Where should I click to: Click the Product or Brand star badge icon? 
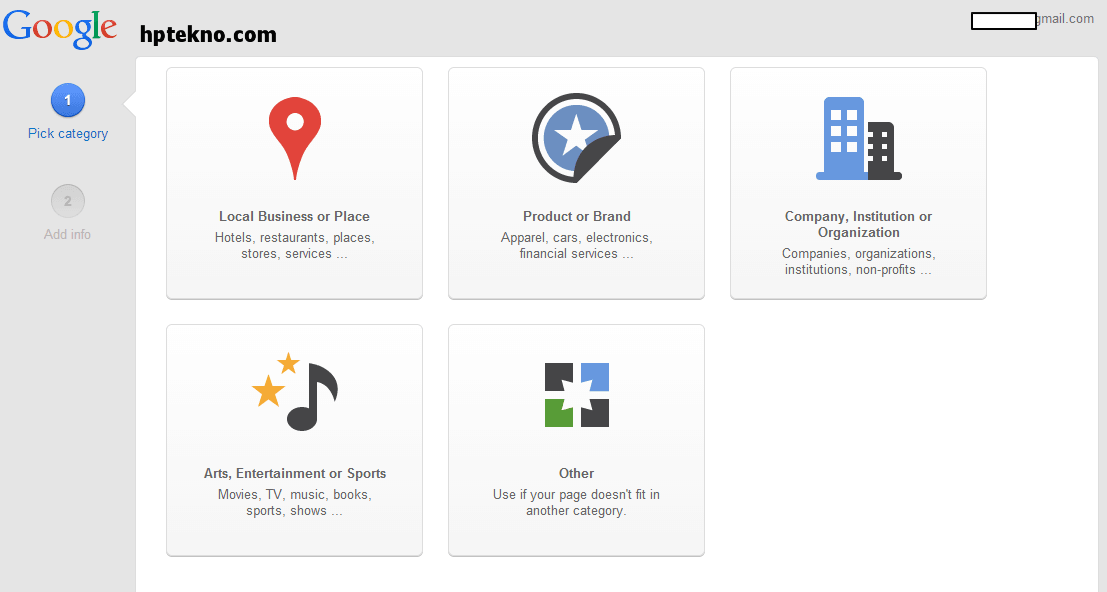pos(576,138)
